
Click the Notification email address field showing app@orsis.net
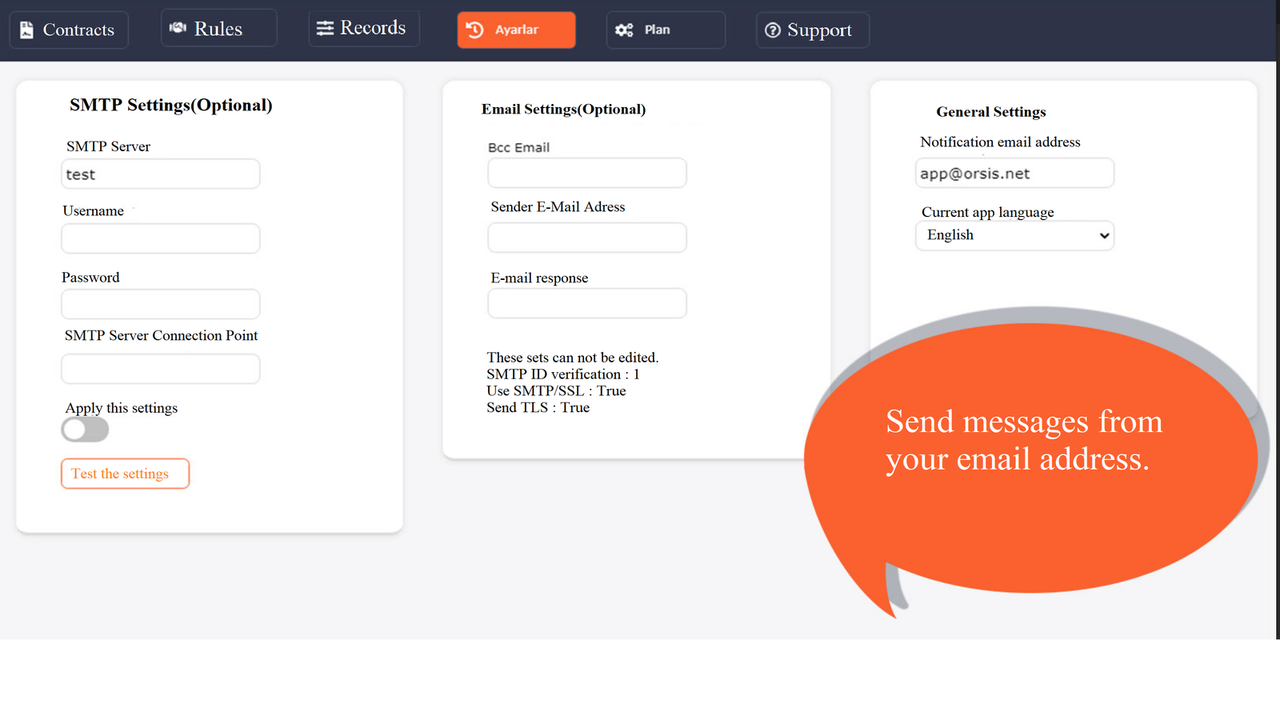[1014, 172]
